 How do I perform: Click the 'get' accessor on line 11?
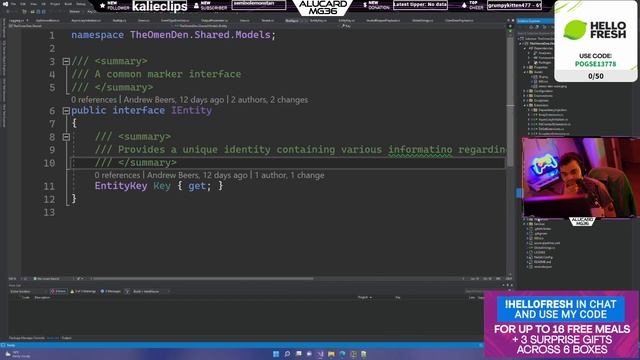(x=197, y=186)
